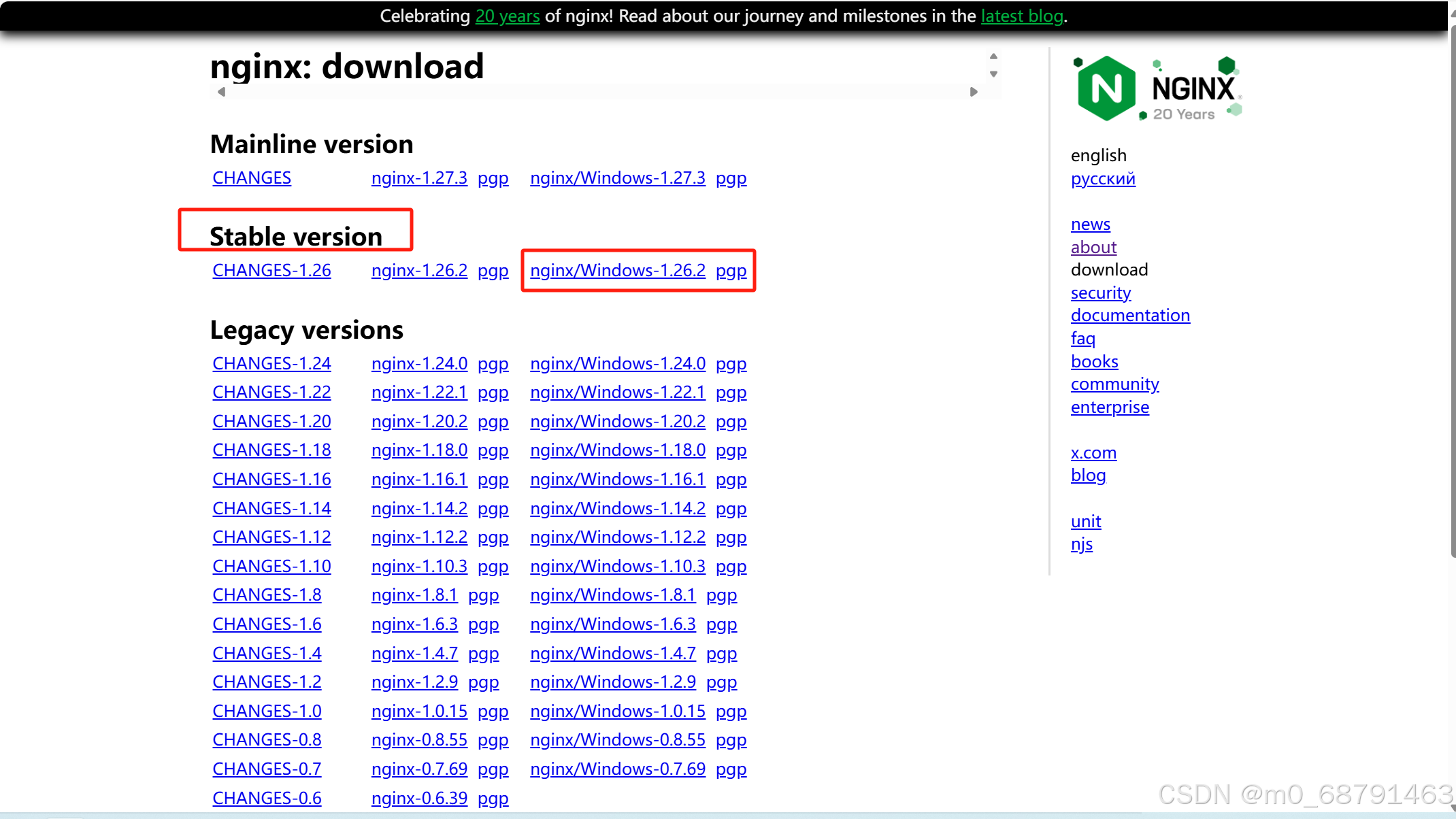Open the njs project link
Image resolution: width=1456 pixels, height=819 pixels.
[x=1081, y=544]
